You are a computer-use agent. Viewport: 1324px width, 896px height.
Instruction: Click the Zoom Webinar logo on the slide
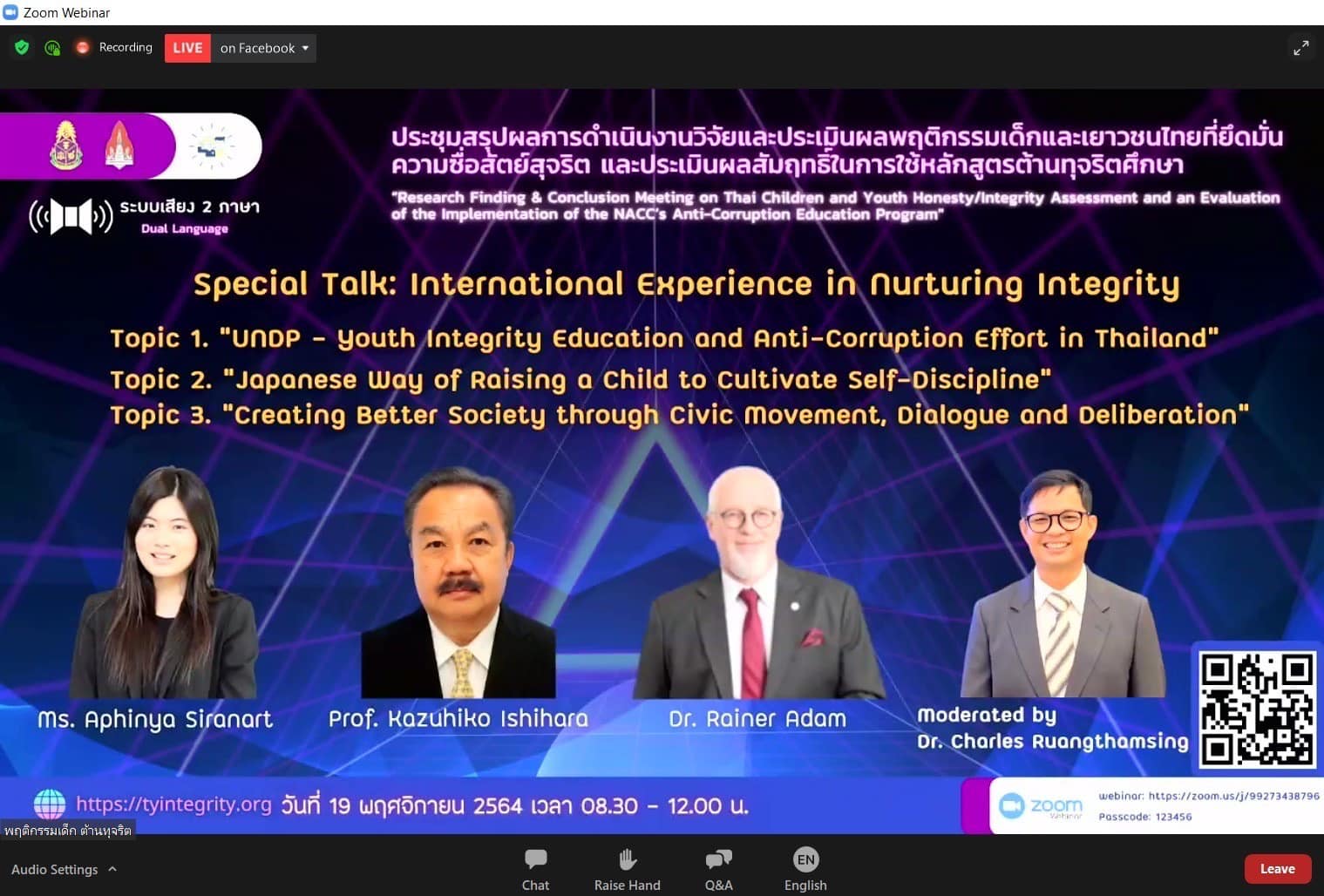pyautogui.click(x=1041, y=806)
